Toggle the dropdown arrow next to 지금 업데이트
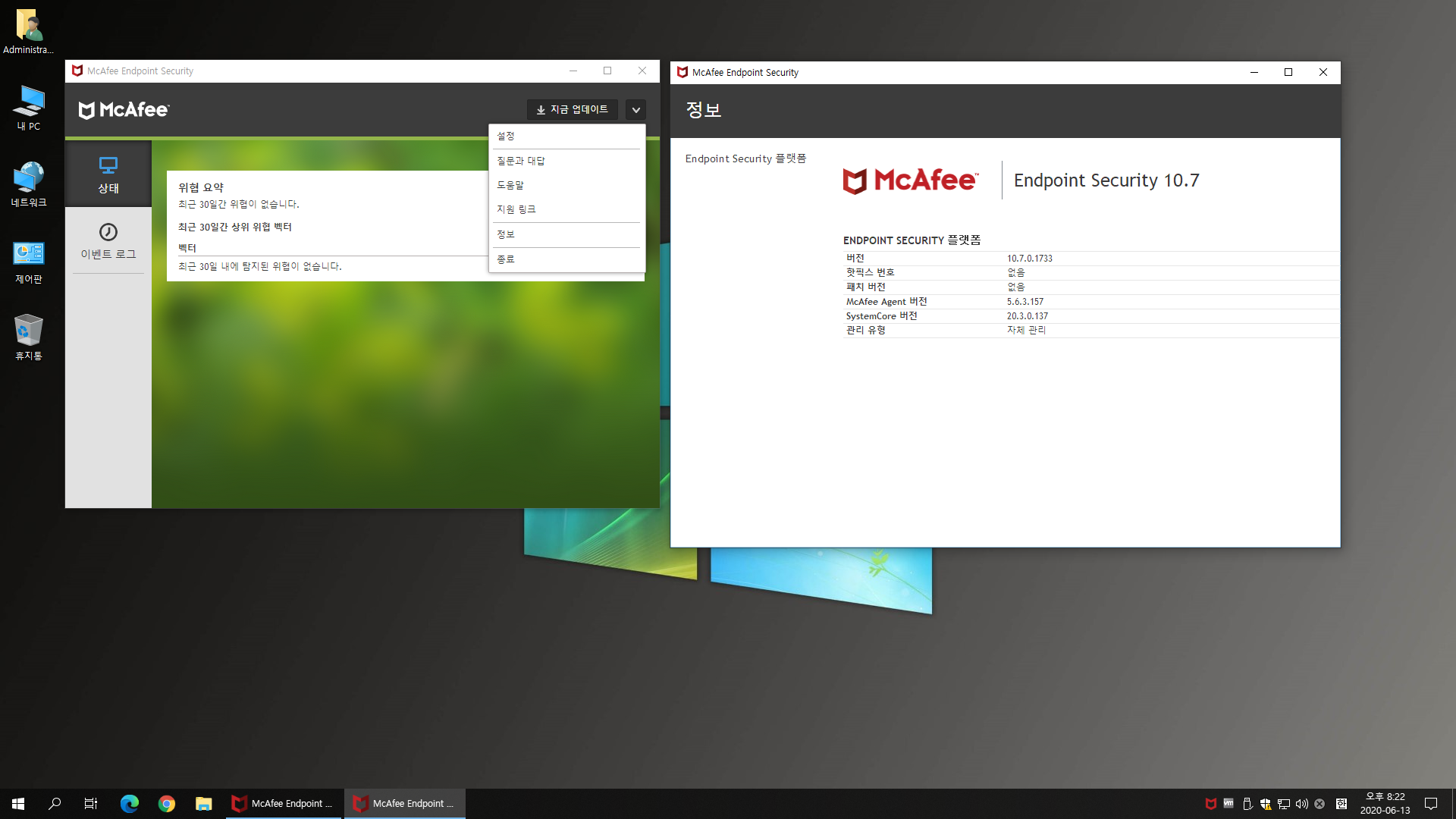Screen dimensions: 1456x819 (636, 110)
